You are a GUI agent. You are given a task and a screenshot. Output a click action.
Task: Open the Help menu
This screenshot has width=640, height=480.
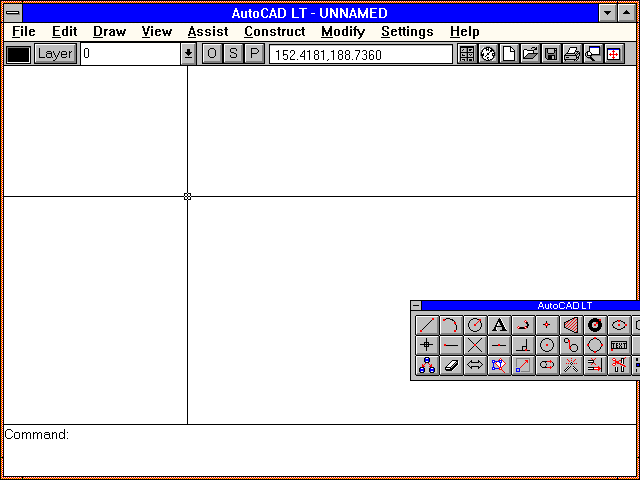(464, 32)
